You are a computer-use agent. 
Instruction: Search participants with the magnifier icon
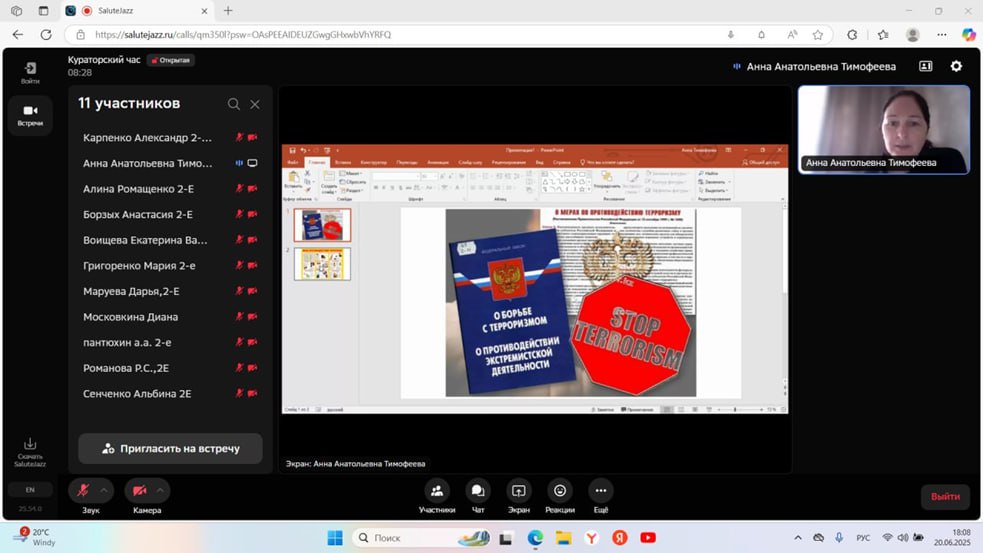(x=233, y=104)
